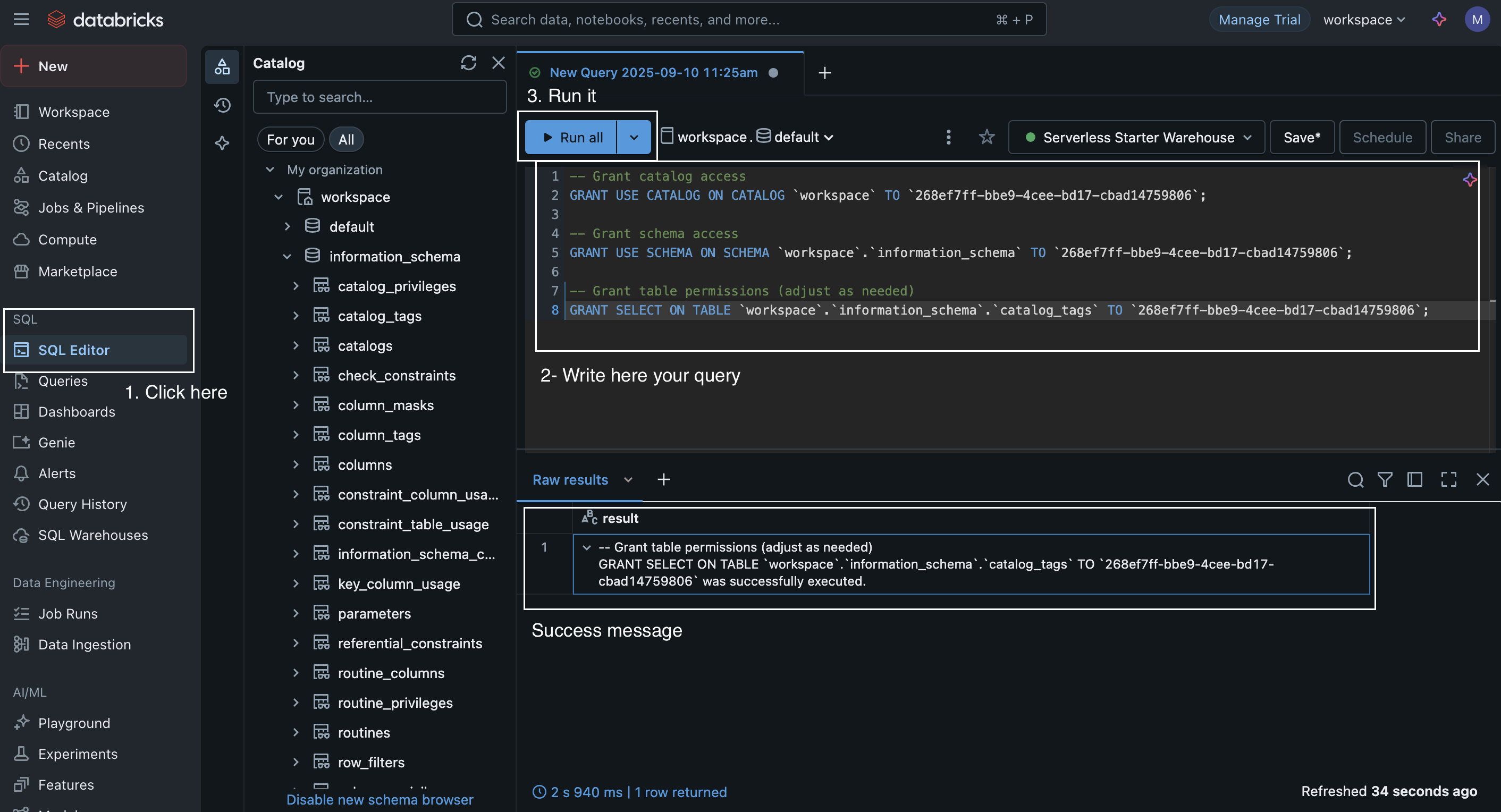Select the column_masks table
The width and height of the screenshot is (1501, 812).
(x=386, y=405)
